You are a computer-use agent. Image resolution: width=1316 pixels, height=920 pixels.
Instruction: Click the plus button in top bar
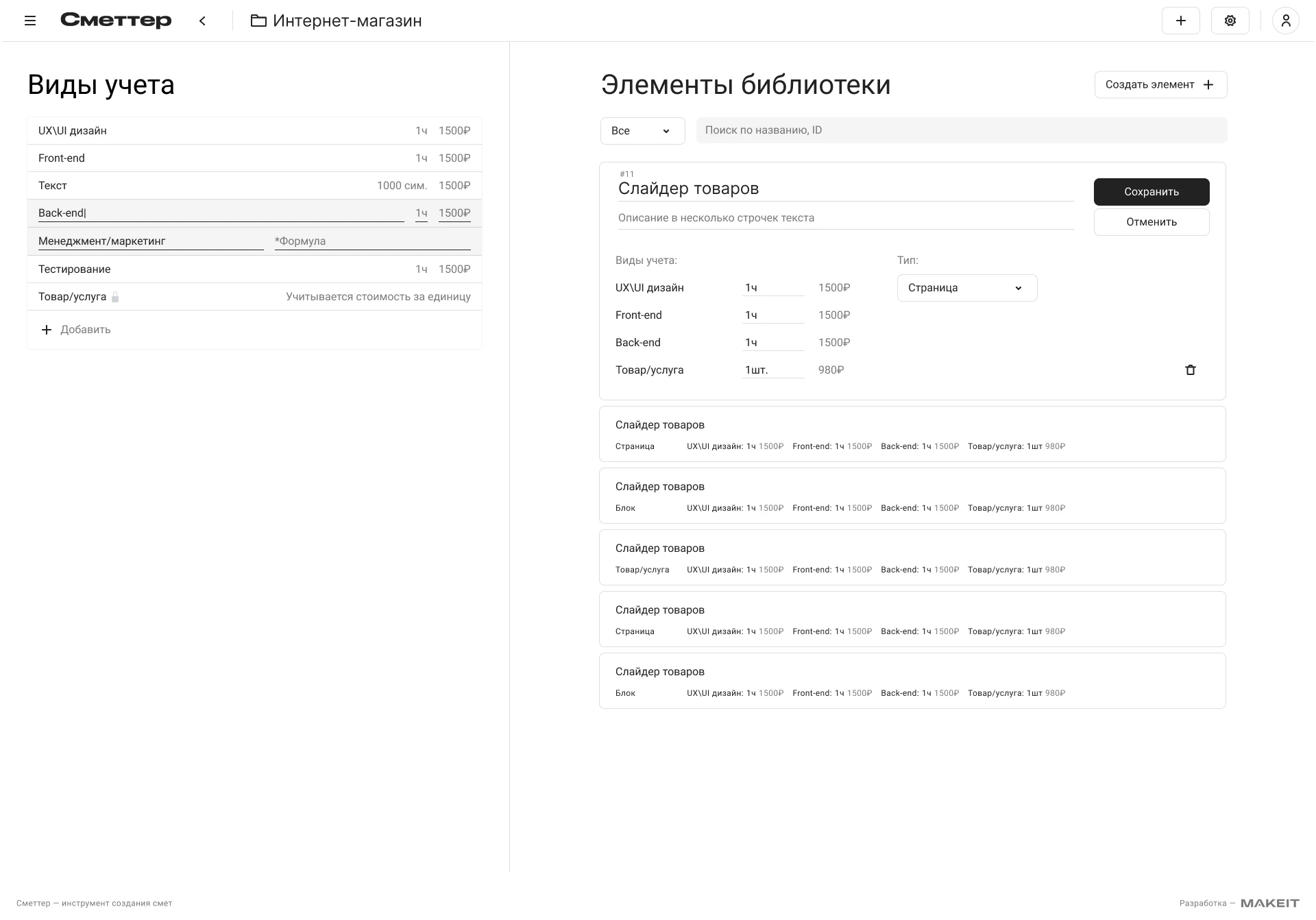click(x=1180, y=21)
